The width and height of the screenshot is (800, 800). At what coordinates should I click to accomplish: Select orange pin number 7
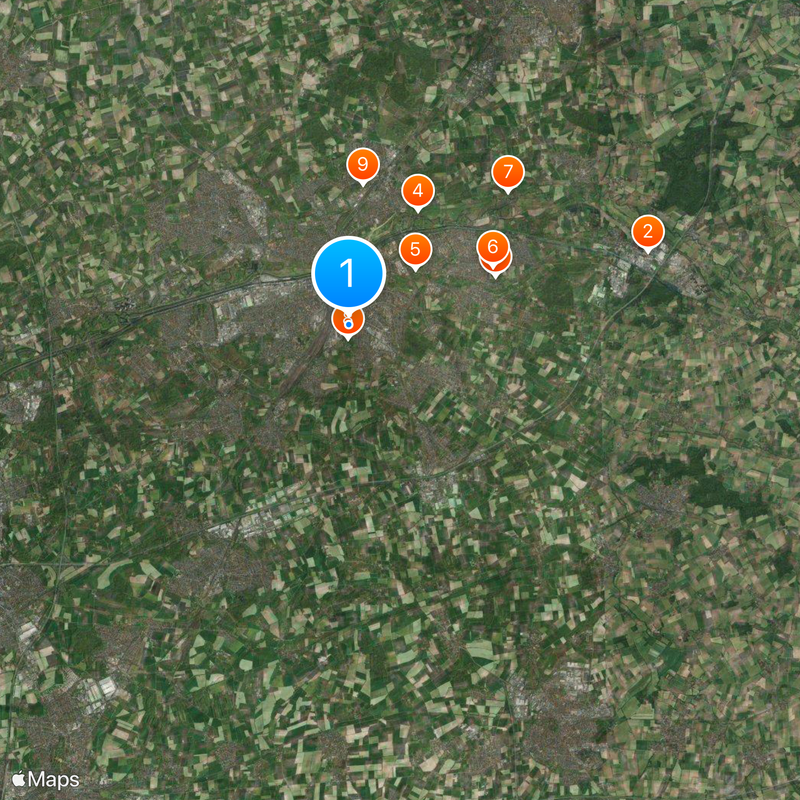[508, 172]
